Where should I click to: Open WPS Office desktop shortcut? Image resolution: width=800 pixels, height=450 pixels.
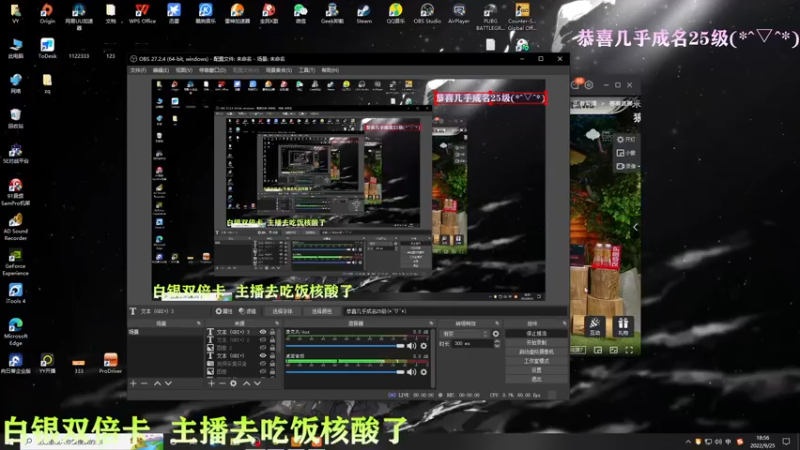click(x=142, y=13)
